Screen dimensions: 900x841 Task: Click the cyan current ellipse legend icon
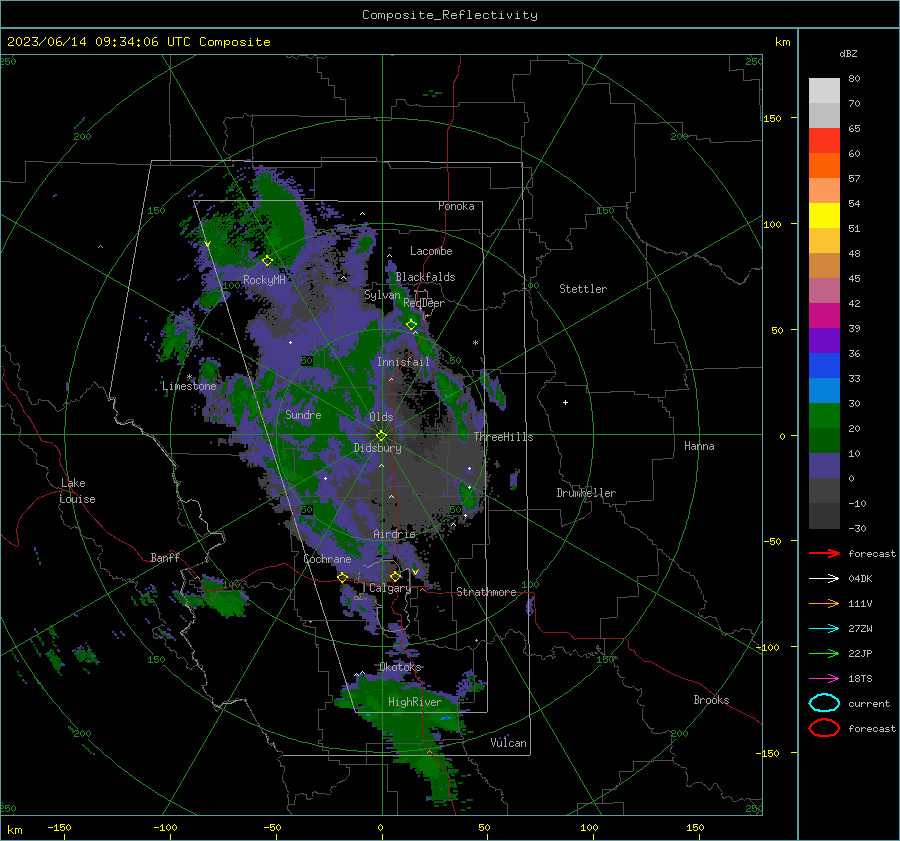click(x=824, y=703)
